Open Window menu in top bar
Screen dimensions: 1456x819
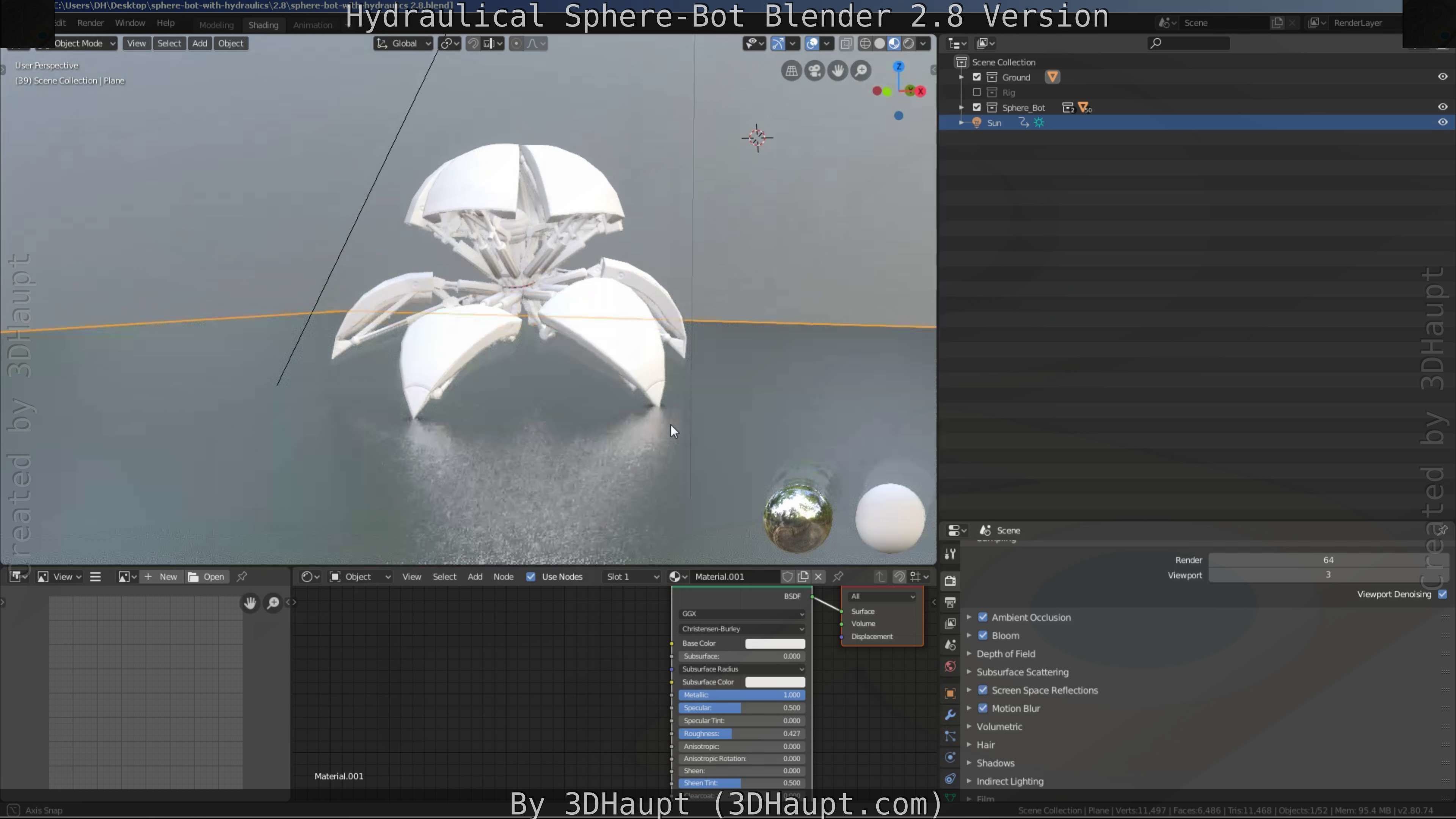(x=130, y=23)
